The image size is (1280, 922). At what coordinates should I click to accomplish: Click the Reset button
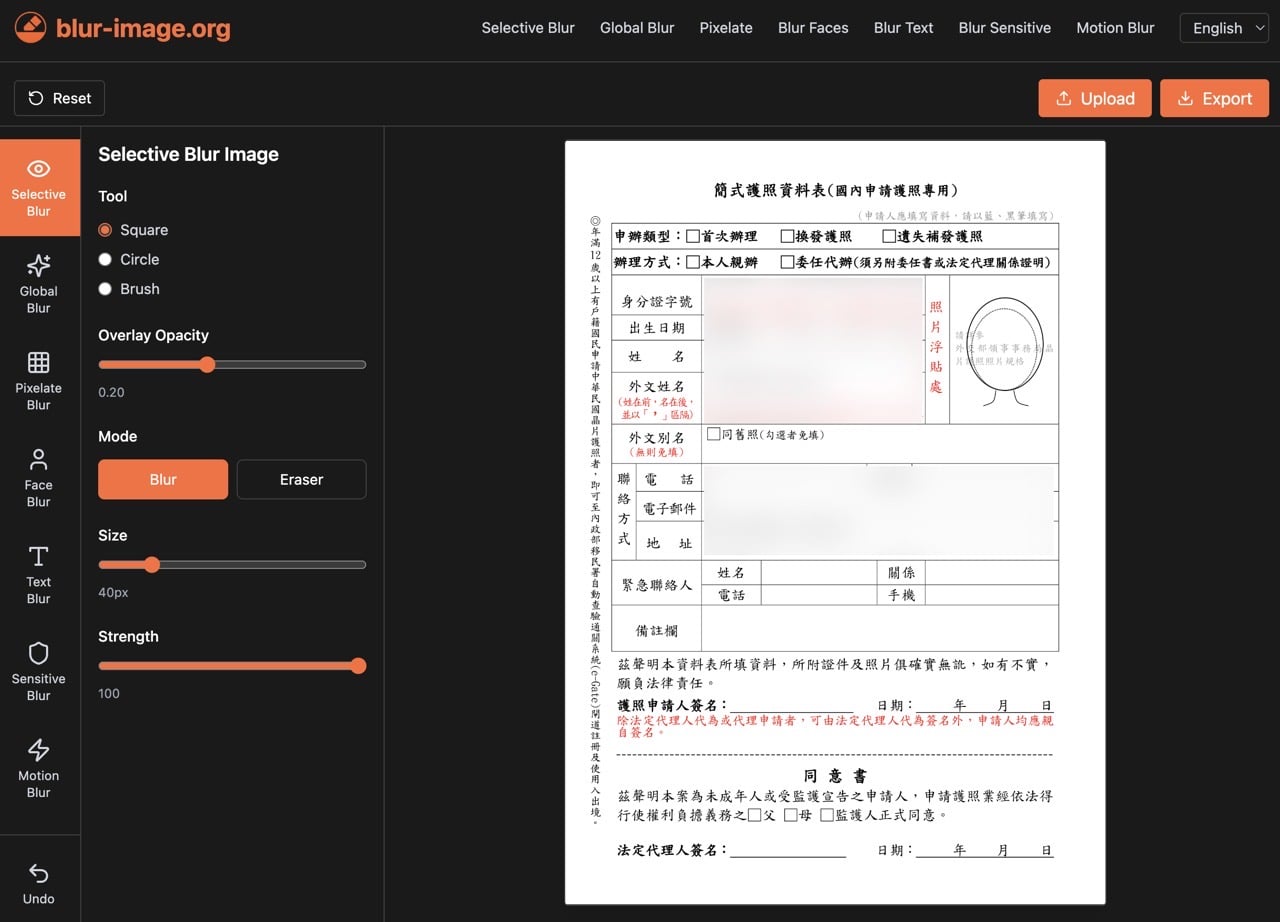59,98
